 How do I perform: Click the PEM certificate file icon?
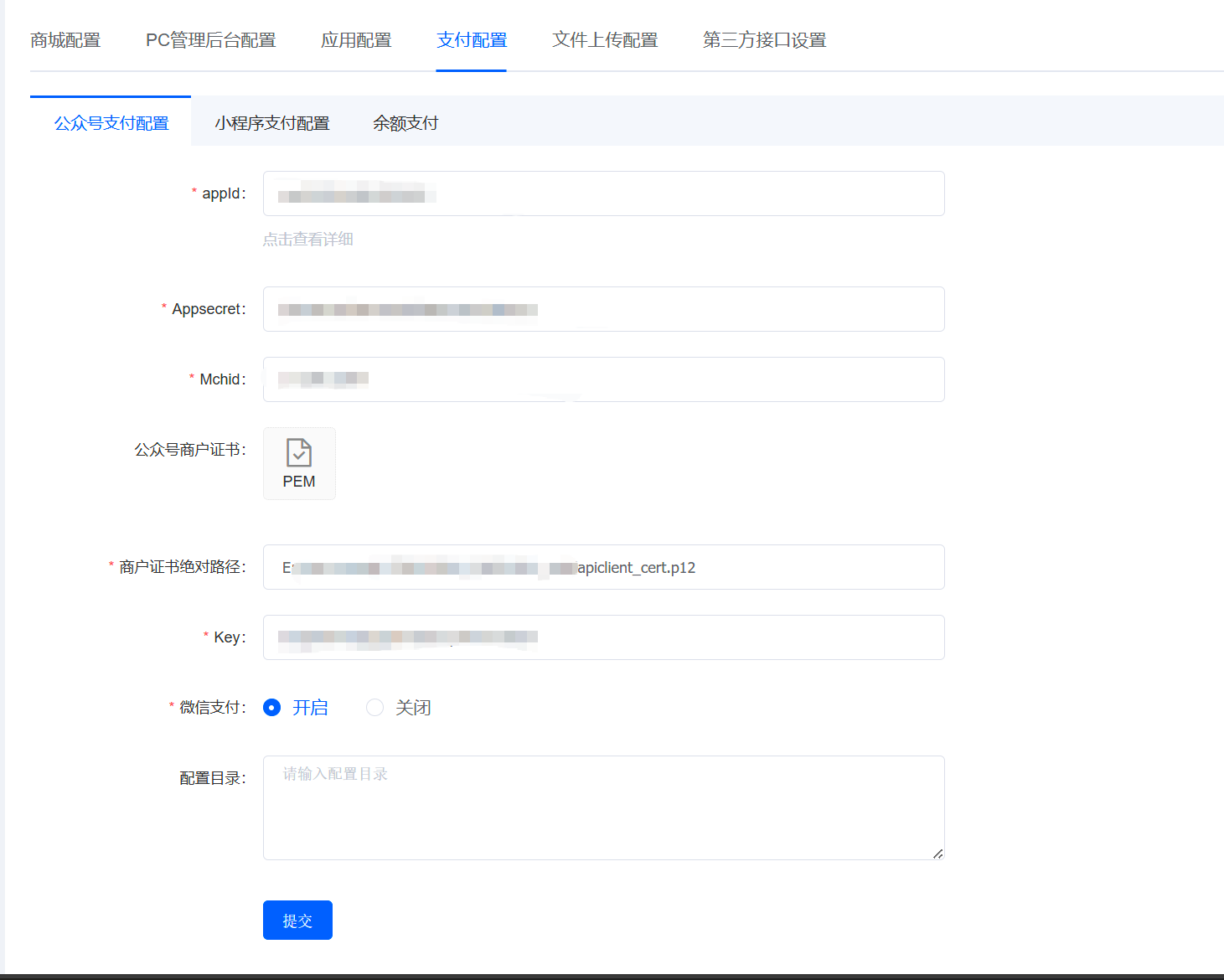(x=299, y=463)
